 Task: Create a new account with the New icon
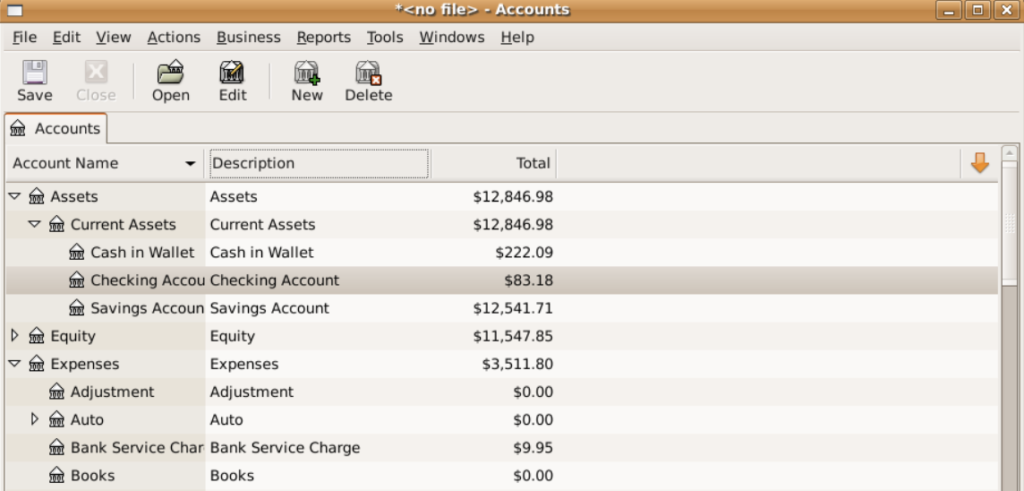point(306,74)
